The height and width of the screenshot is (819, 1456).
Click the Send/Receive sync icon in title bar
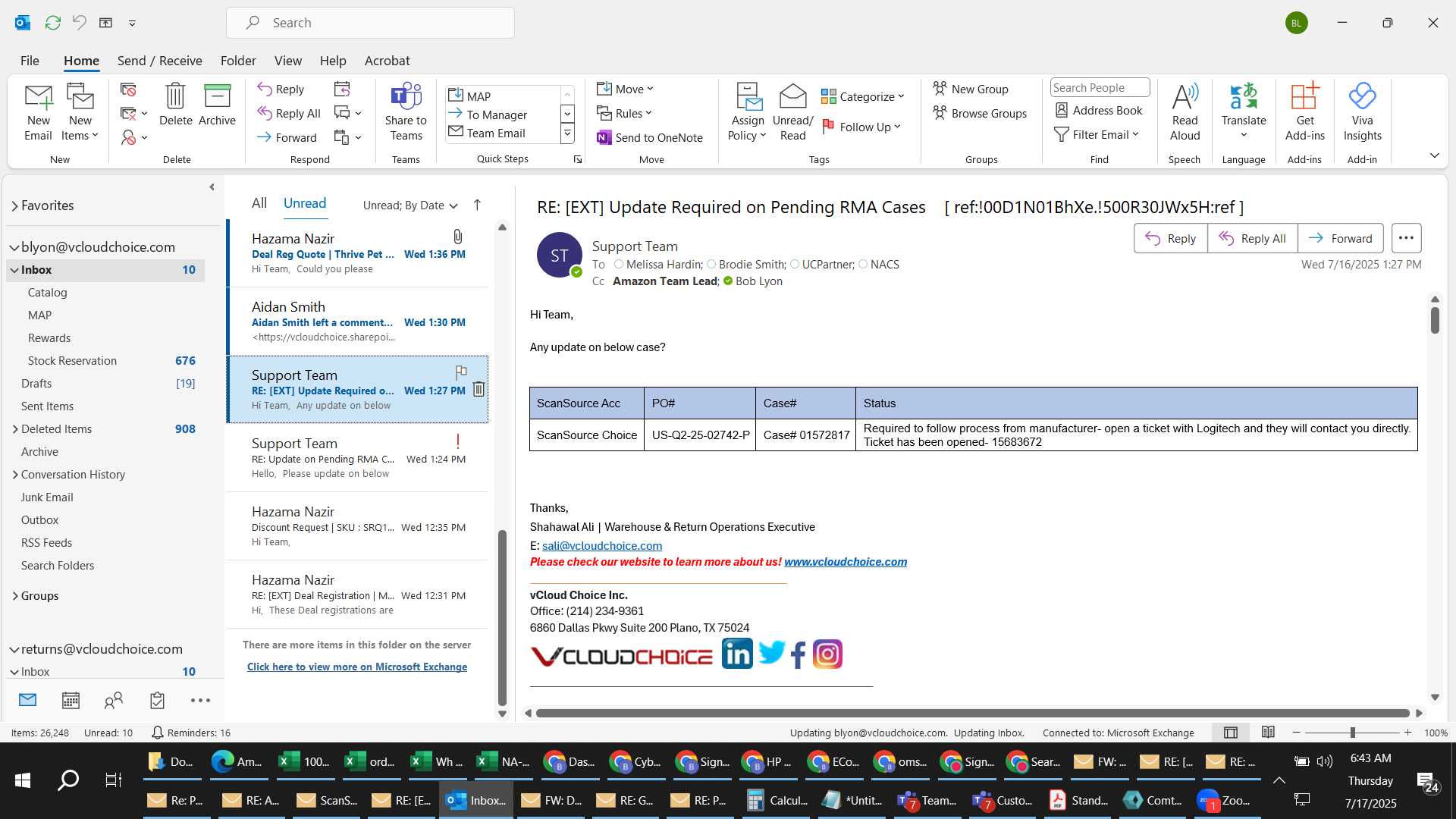[x=52, y=23]
